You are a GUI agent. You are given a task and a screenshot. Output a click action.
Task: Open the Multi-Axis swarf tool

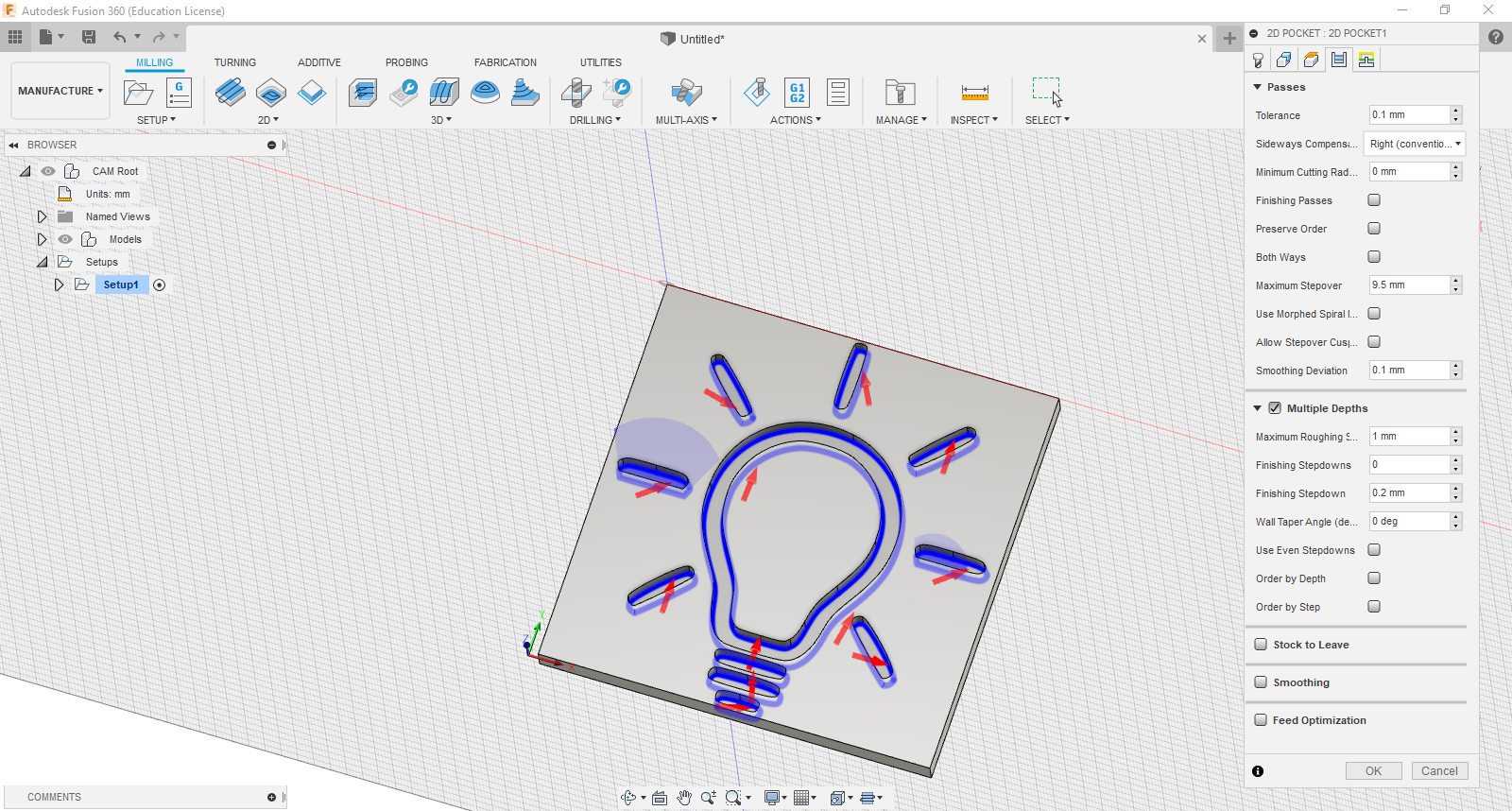(687, 93)
